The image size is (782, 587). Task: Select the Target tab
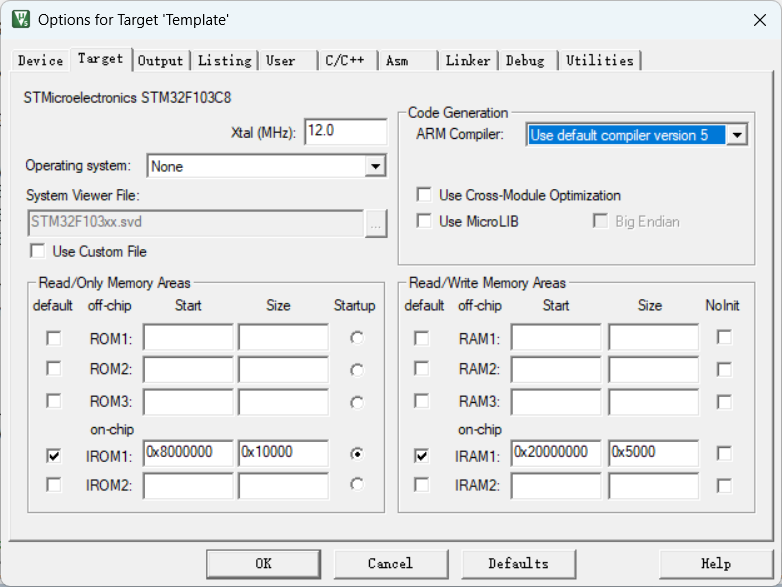[101, 59]
